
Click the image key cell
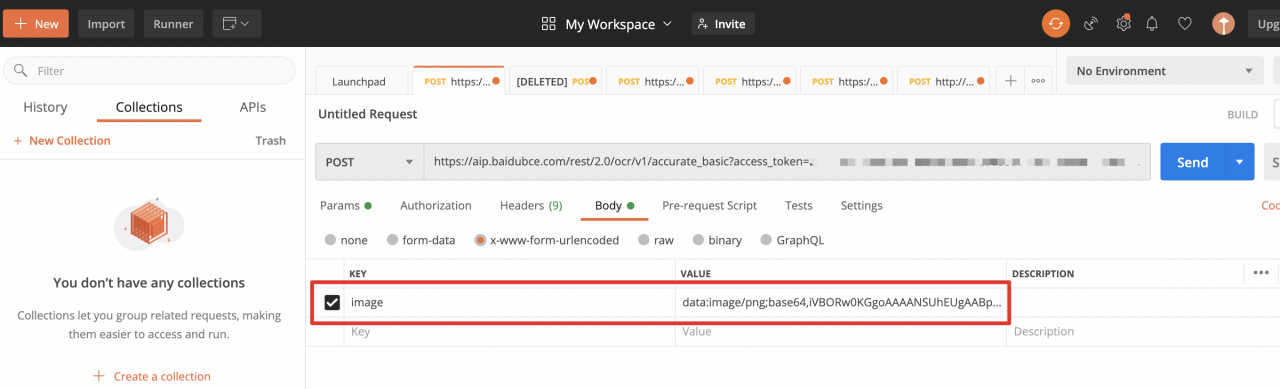click(x=510, y=302)
